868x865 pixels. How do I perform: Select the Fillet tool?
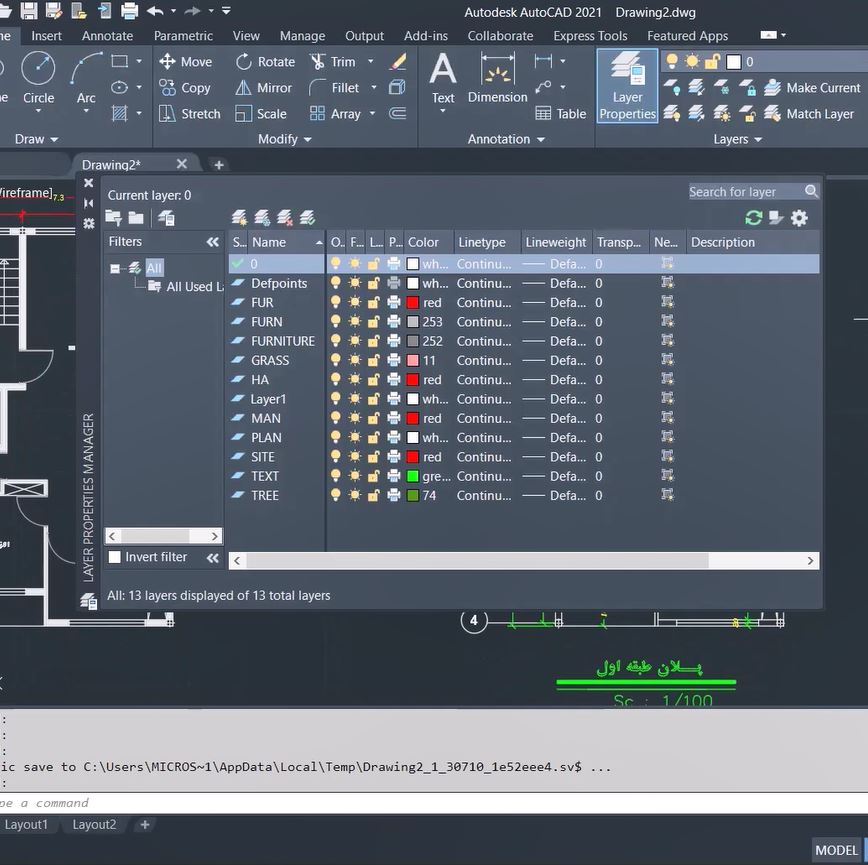tap(334, 87)
